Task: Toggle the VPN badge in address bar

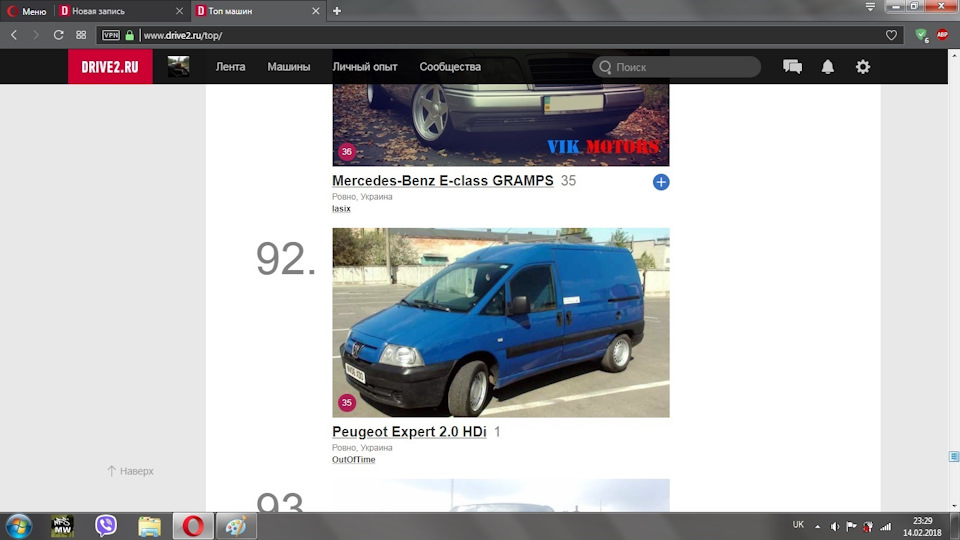Action: pos(111,35)
